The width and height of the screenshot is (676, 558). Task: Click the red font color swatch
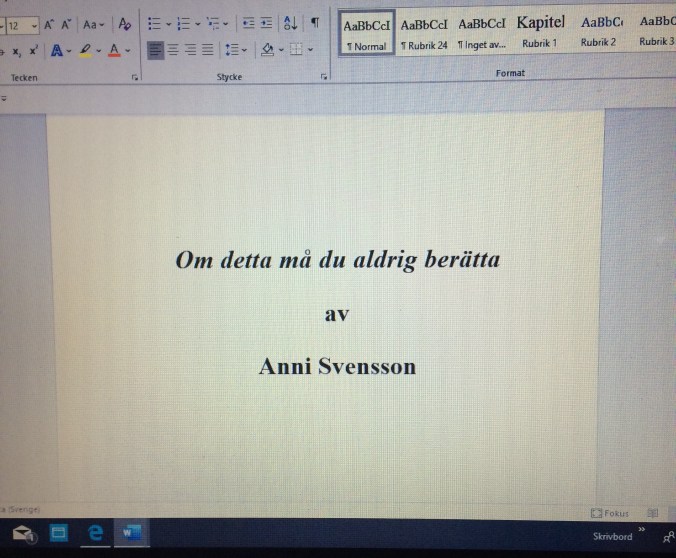tap(115, 49)
